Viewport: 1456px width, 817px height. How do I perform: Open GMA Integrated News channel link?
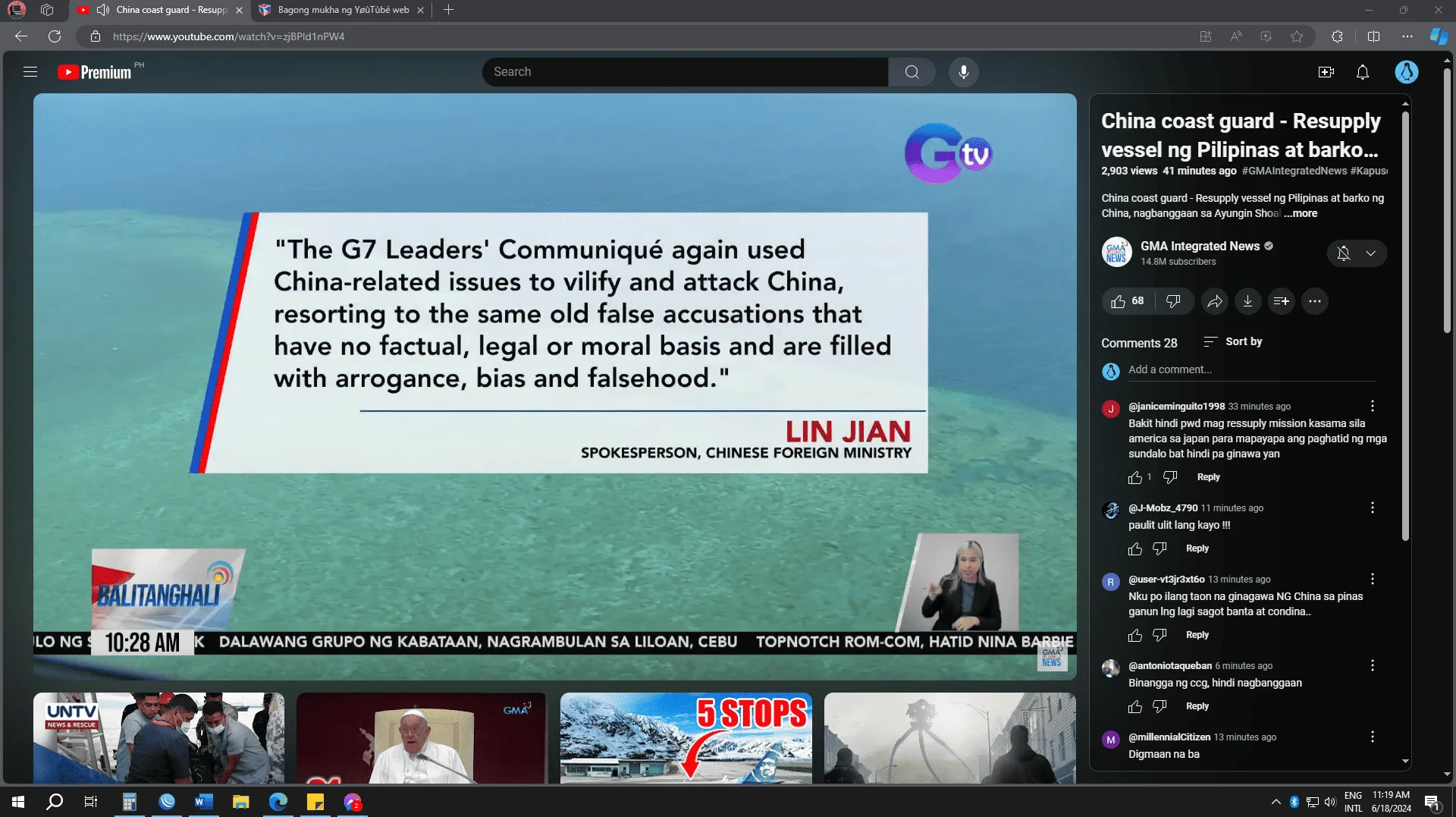point(1200,246)
